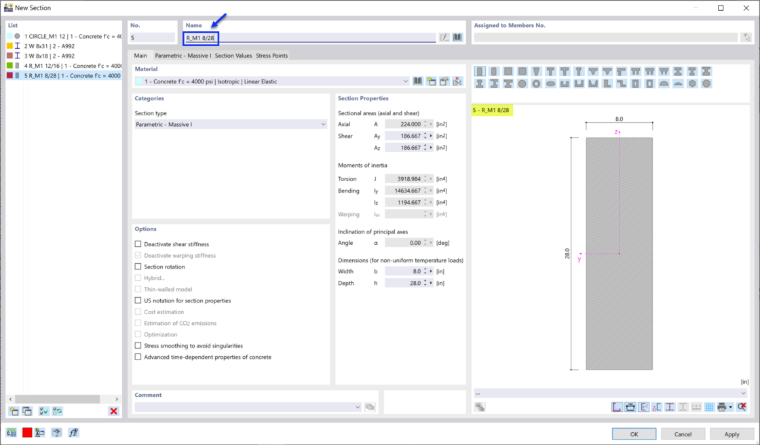Screen dimensions: 760x445
Task: Select the hexagon section shape
Action: click(x=693, y=84)
